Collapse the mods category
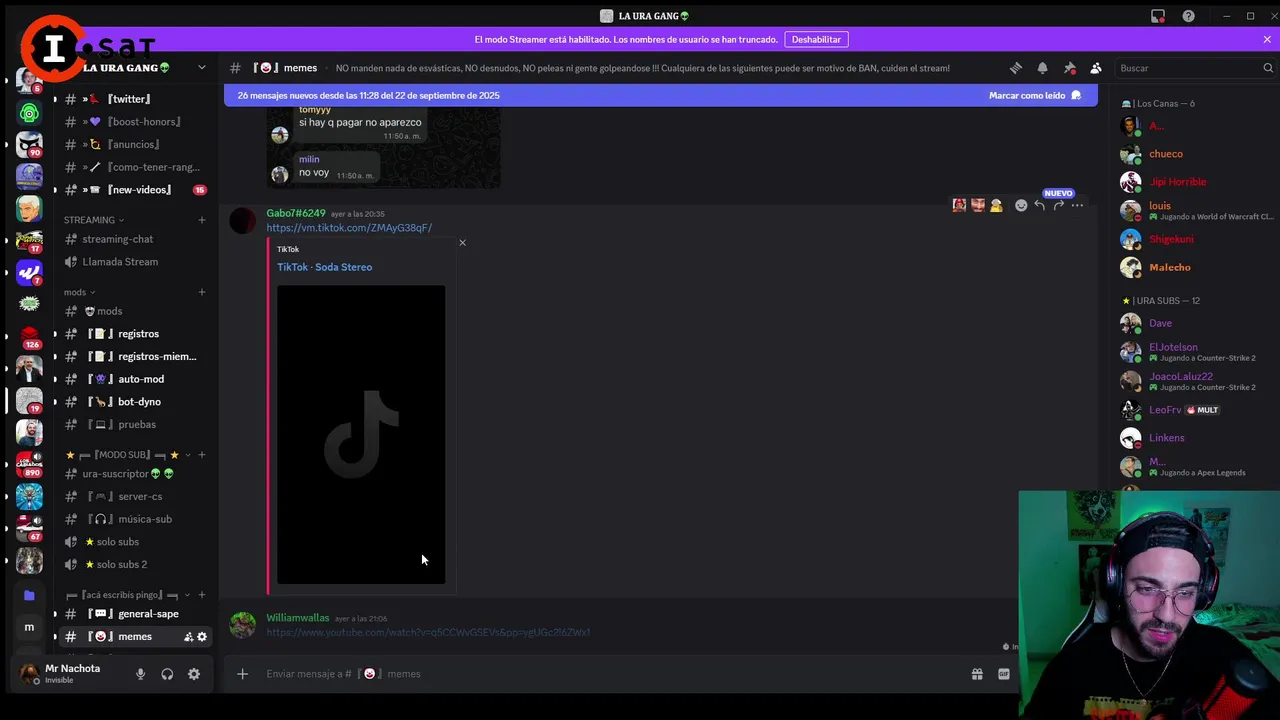The width and height of the screenshot is (1280, 720). tap(80, 292)
